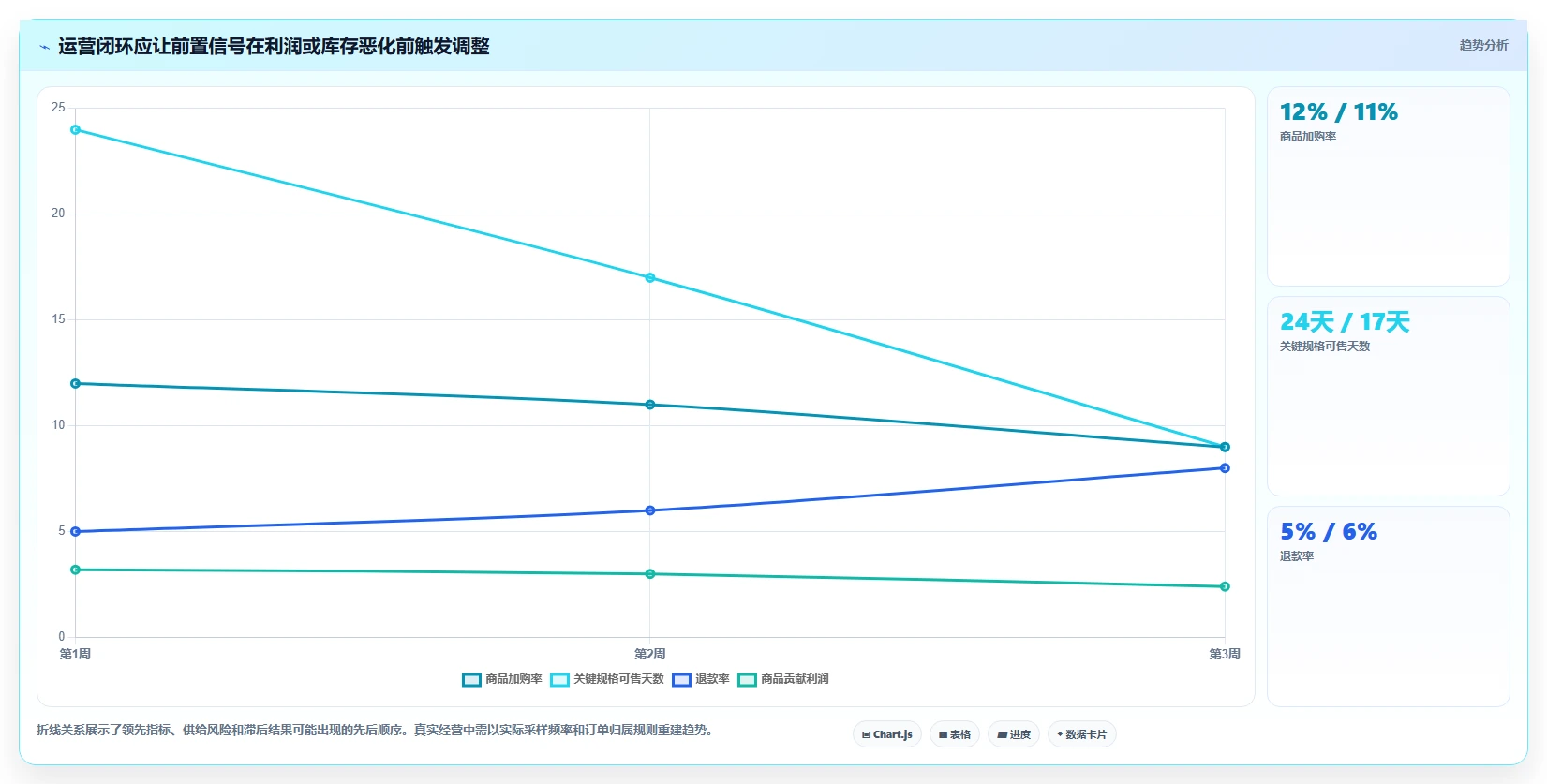Click the 第1周 axis label
The height and width of the screenshot is (784, 1547).
pyautogui.click(x=75, y=654)
